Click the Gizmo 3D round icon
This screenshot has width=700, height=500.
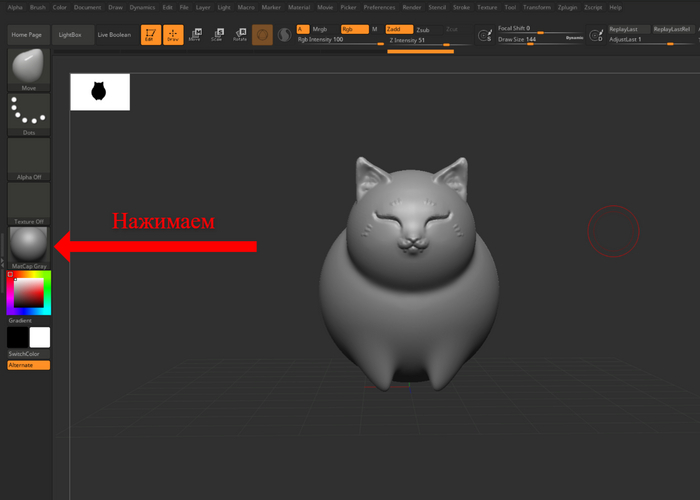click(262, 35)
